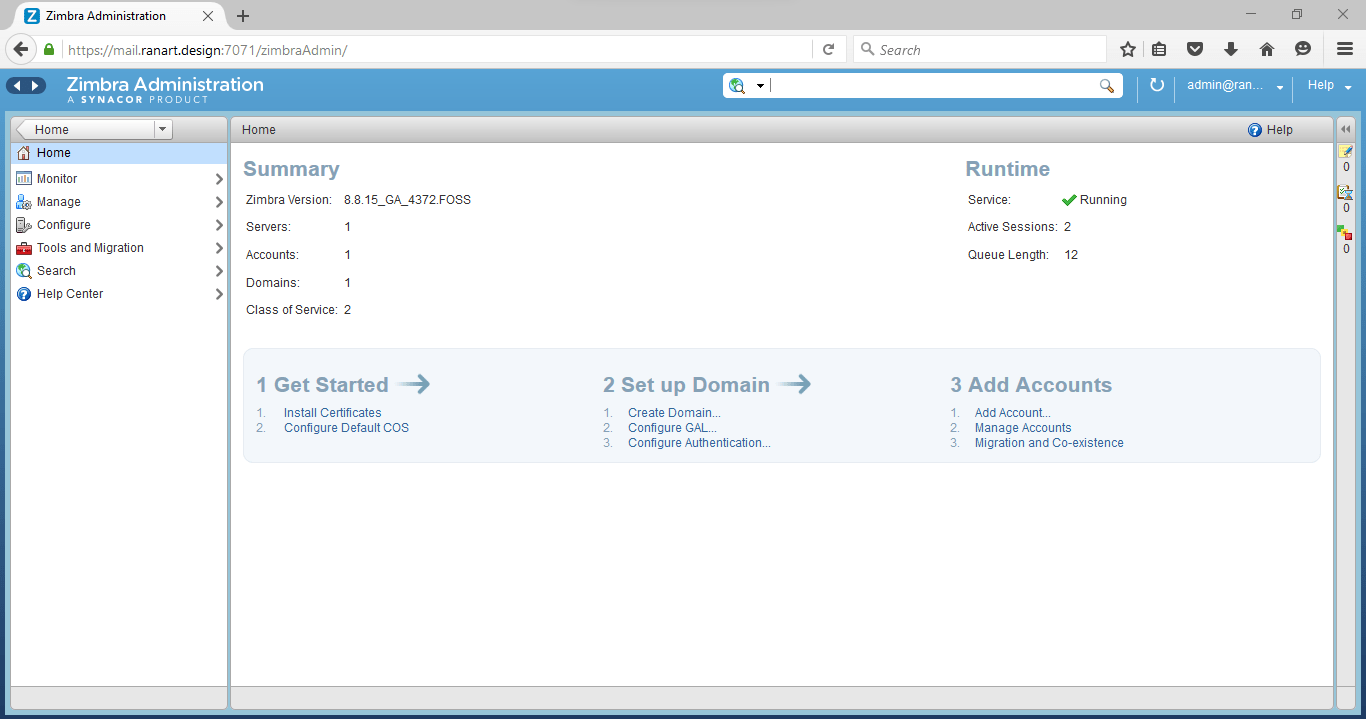Click the Zimbra admin search text field
The width and height of the screenshot is (1366, 719).
coord(932,86)
